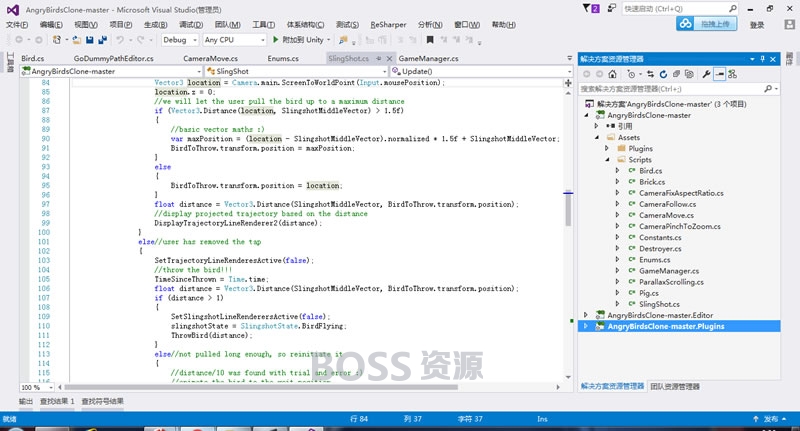Viewport: 800px width, 431px height.
Task: Open the 输出 output panel tab
Action: click(x=26, y=401)
